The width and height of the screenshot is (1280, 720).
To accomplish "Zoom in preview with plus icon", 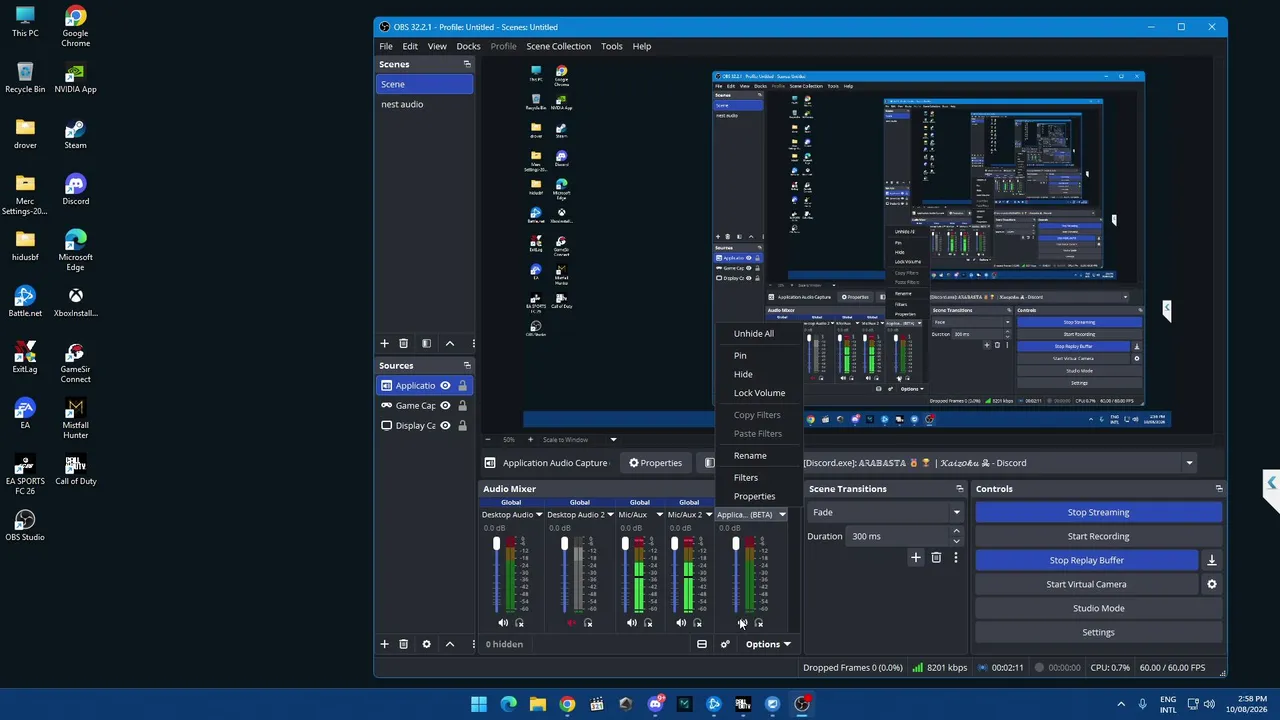I will (x=530, y=440).
